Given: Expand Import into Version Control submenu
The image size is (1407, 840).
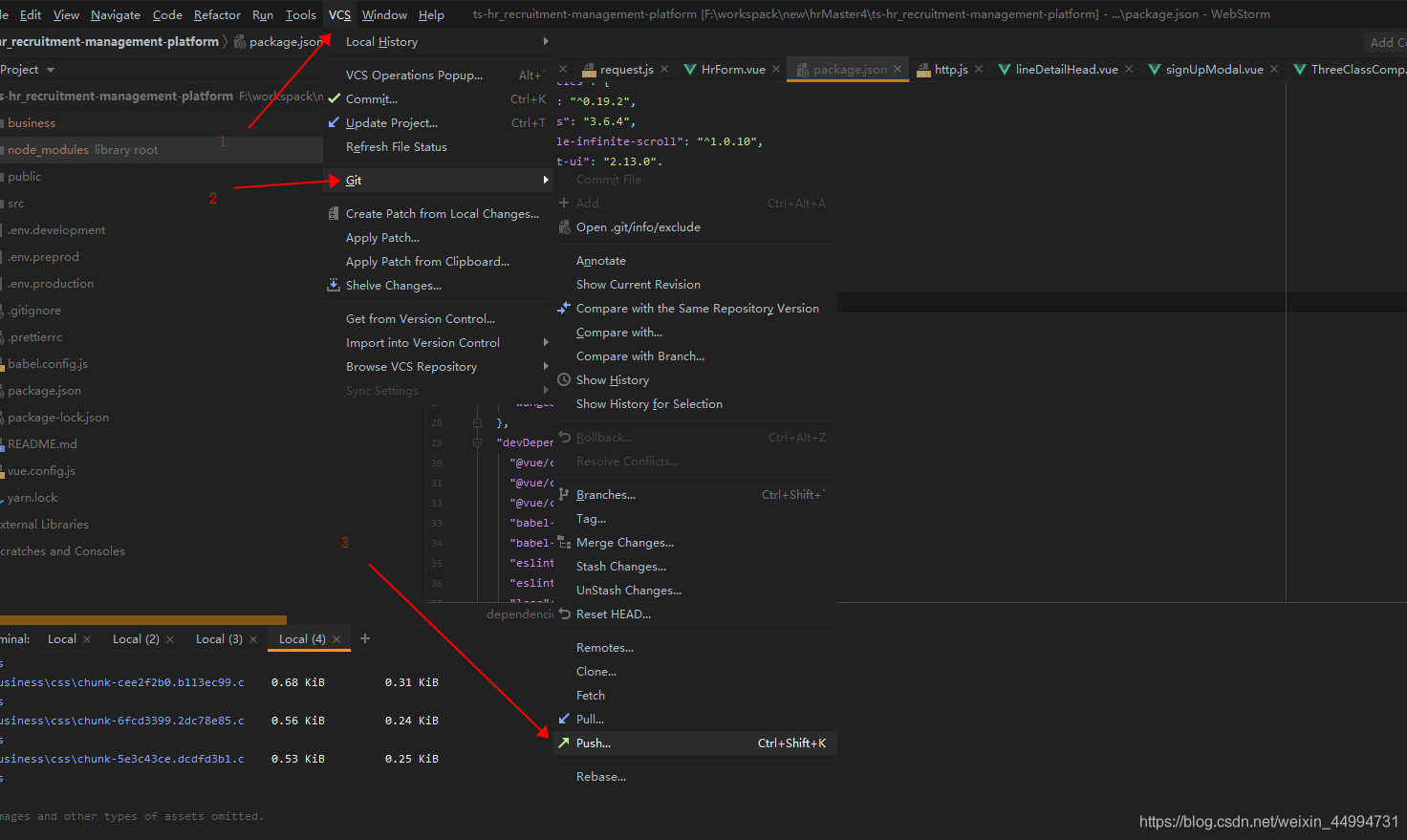Looking at the screenshot, I should tap(546, 342).
